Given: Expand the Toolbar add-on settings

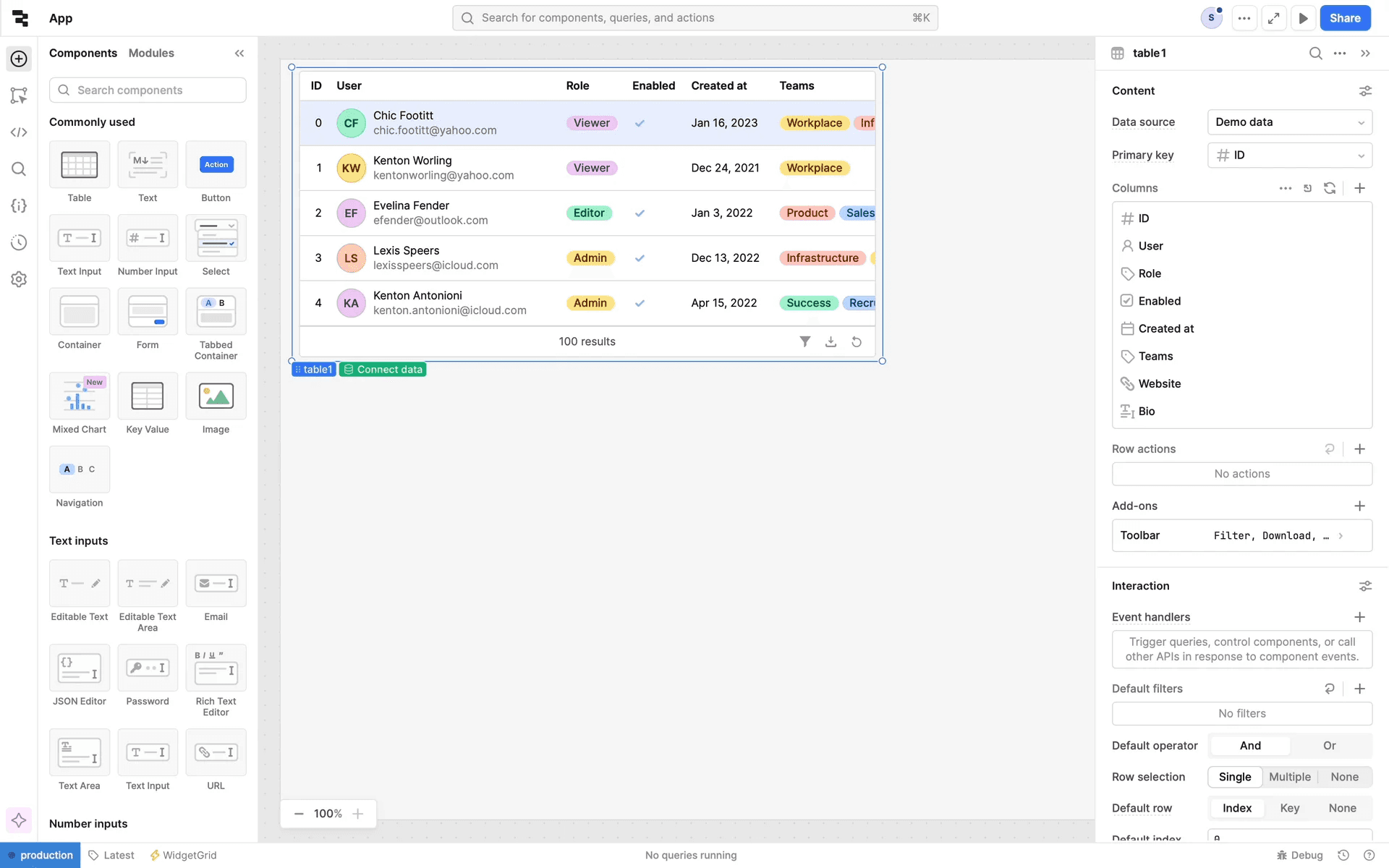Looking at the screenshot, I should click(x=1241, y=535).
